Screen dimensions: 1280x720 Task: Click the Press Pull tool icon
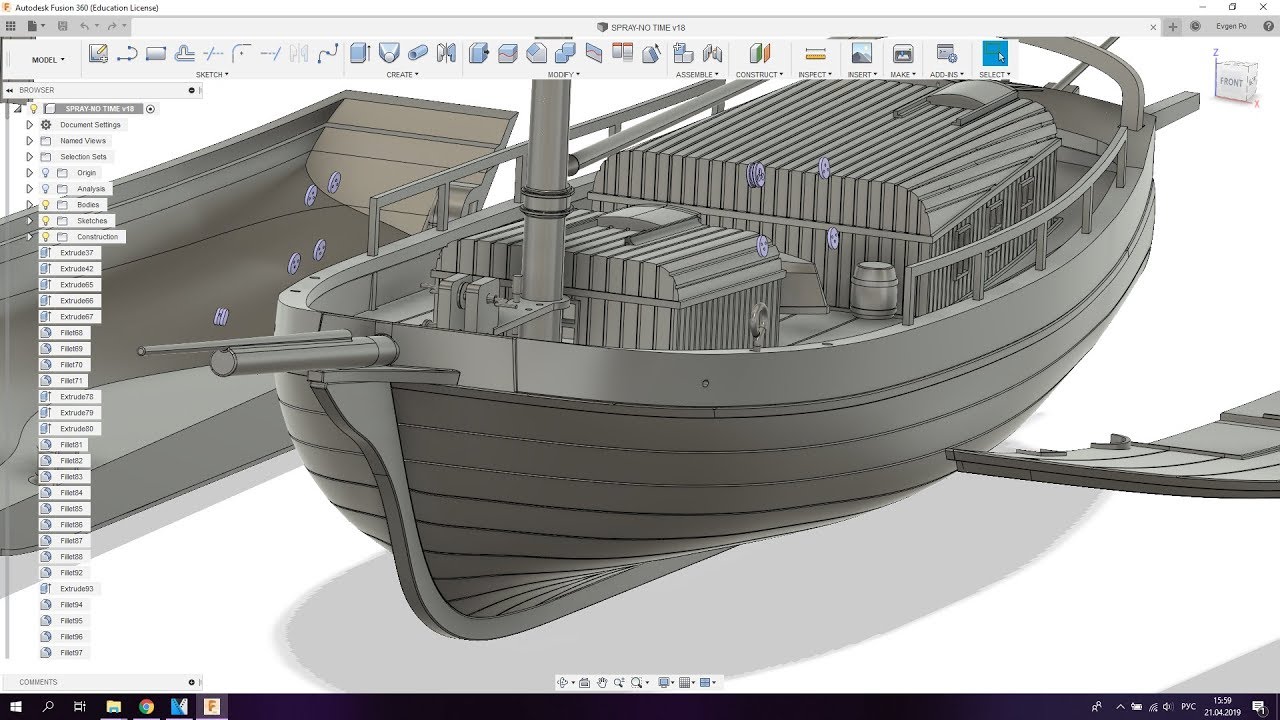tap(479, 53)
